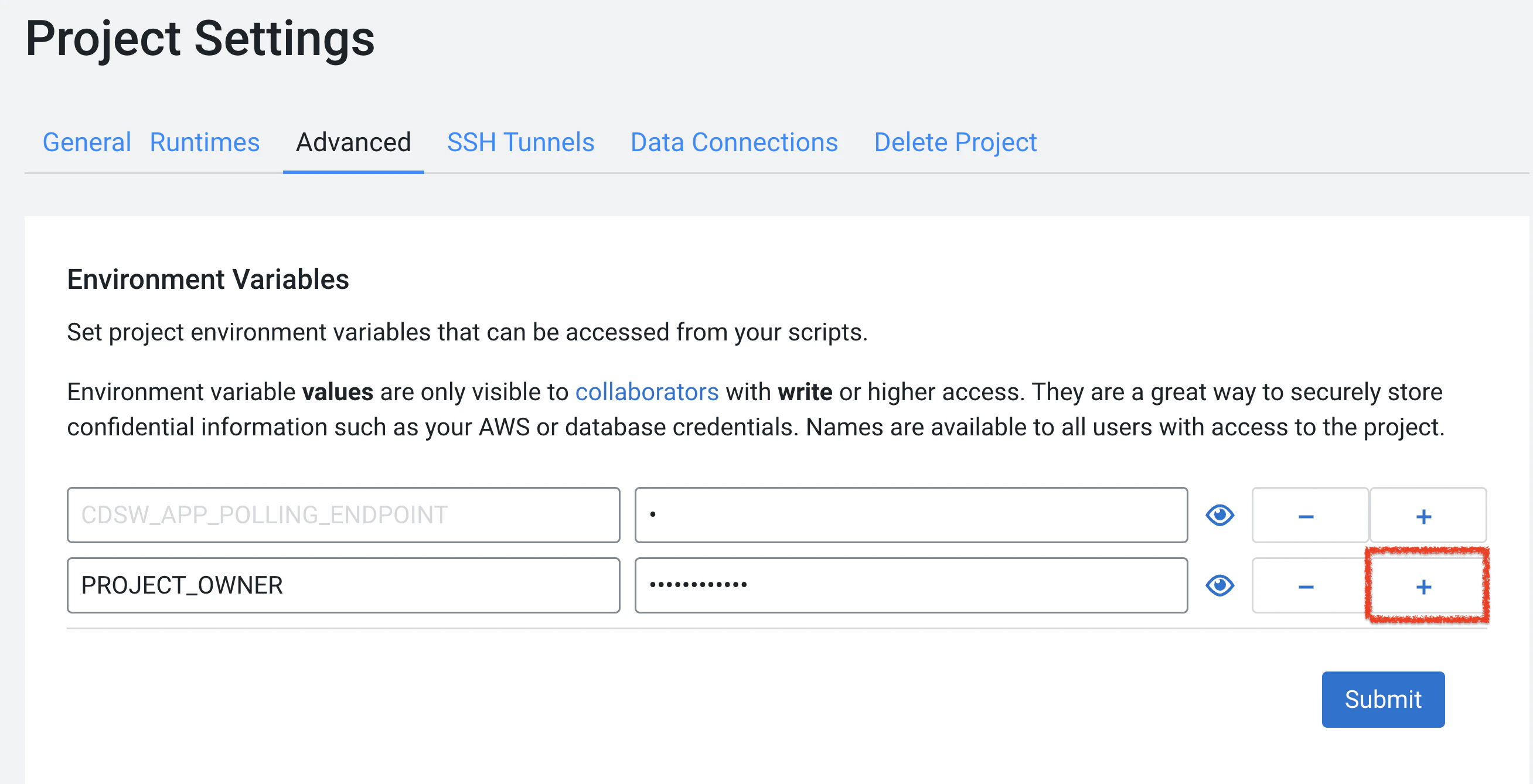Image resolution: width=1533 pixels, height=784 pixels.
Task: Open the General settings tab
Action: point(87,143)
